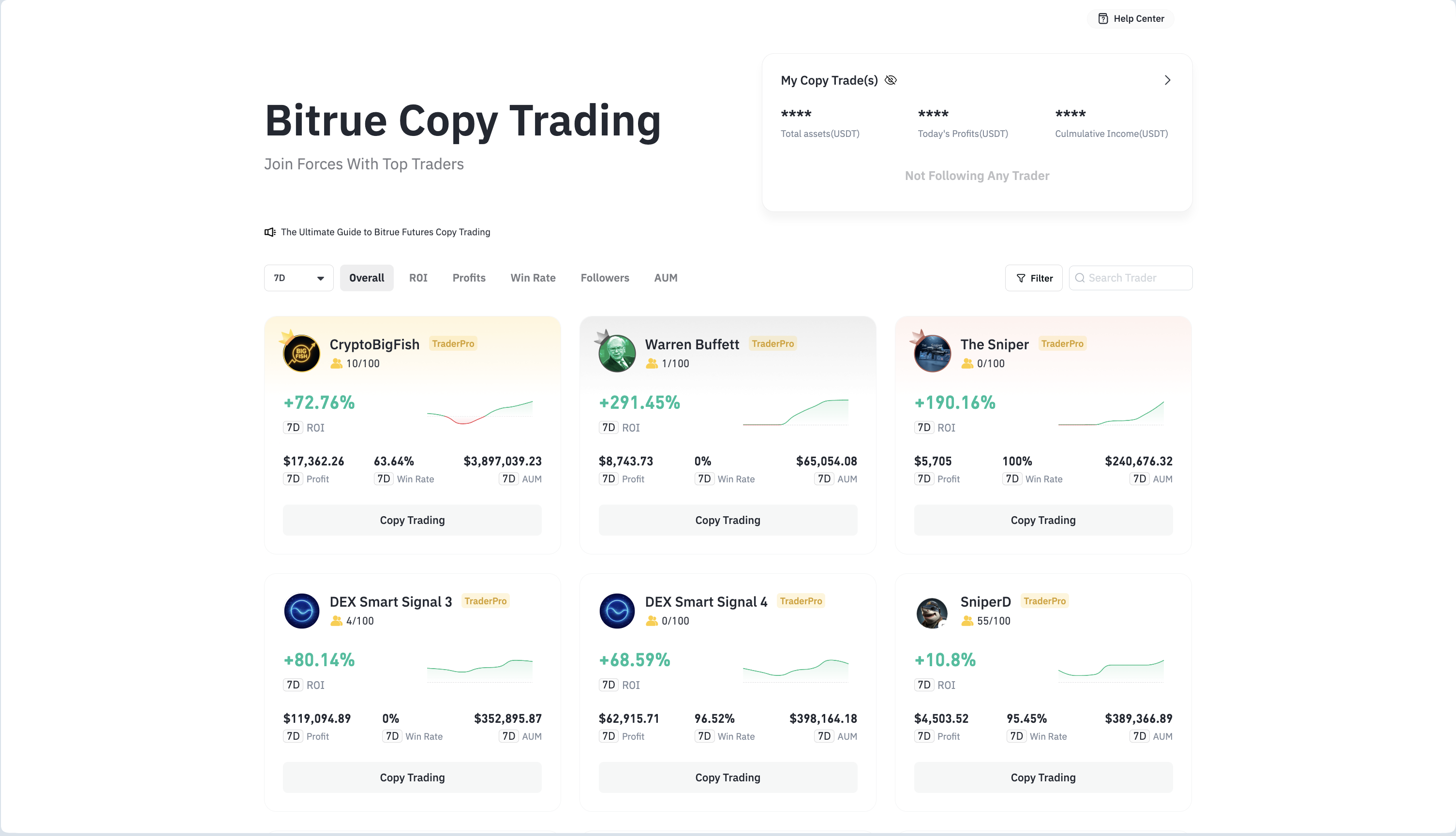The image size is (1456, 836).
Task: Focus the Search Trader field
Action: coord(1130,278)
